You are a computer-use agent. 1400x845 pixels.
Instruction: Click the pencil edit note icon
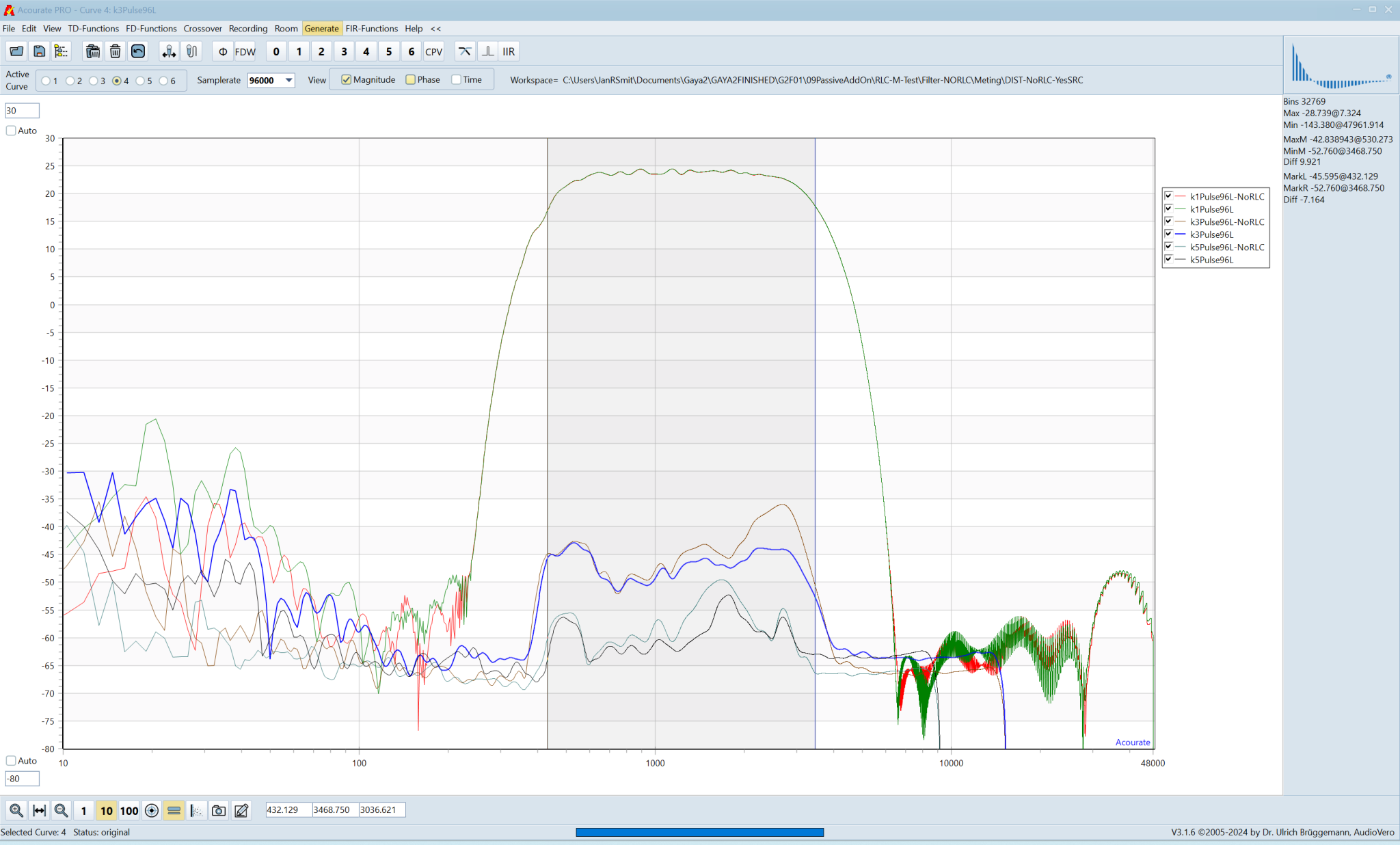point(241,810)
